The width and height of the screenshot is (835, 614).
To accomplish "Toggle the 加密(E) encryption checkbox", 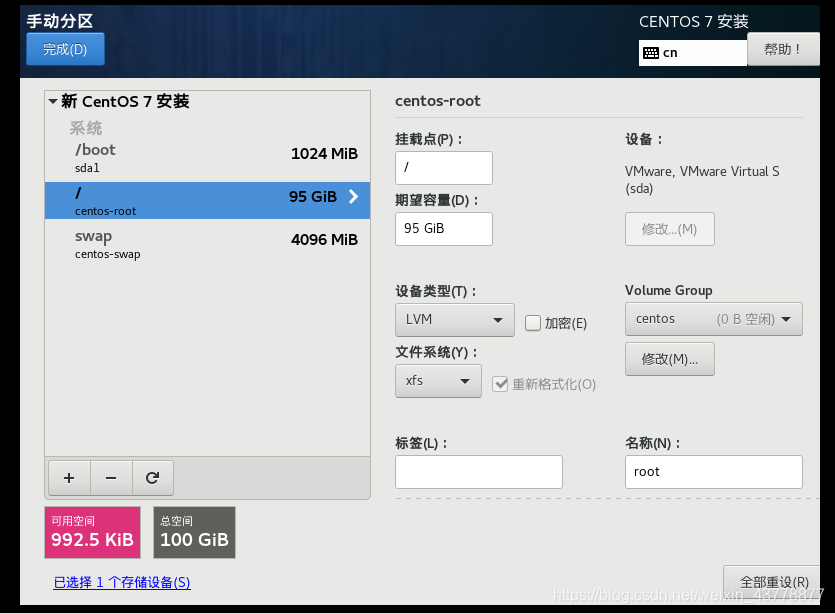I will click(x=533, y=323).
